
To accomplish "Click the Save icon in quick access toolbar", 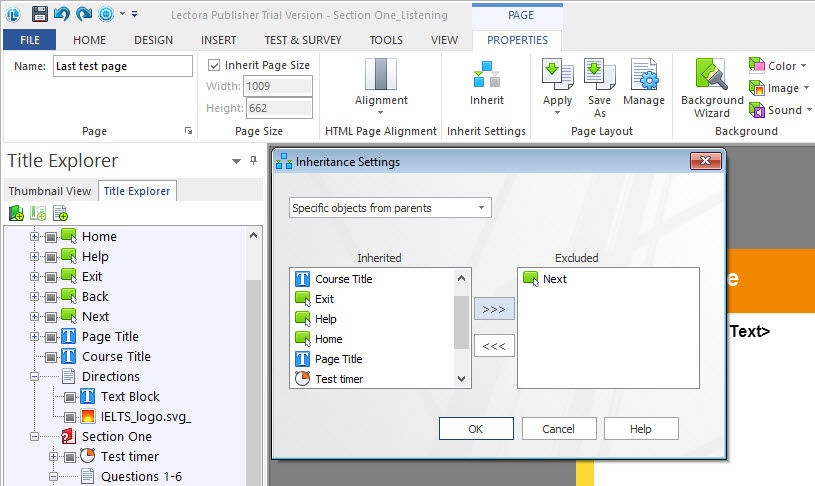I will (x=40, y=14).
